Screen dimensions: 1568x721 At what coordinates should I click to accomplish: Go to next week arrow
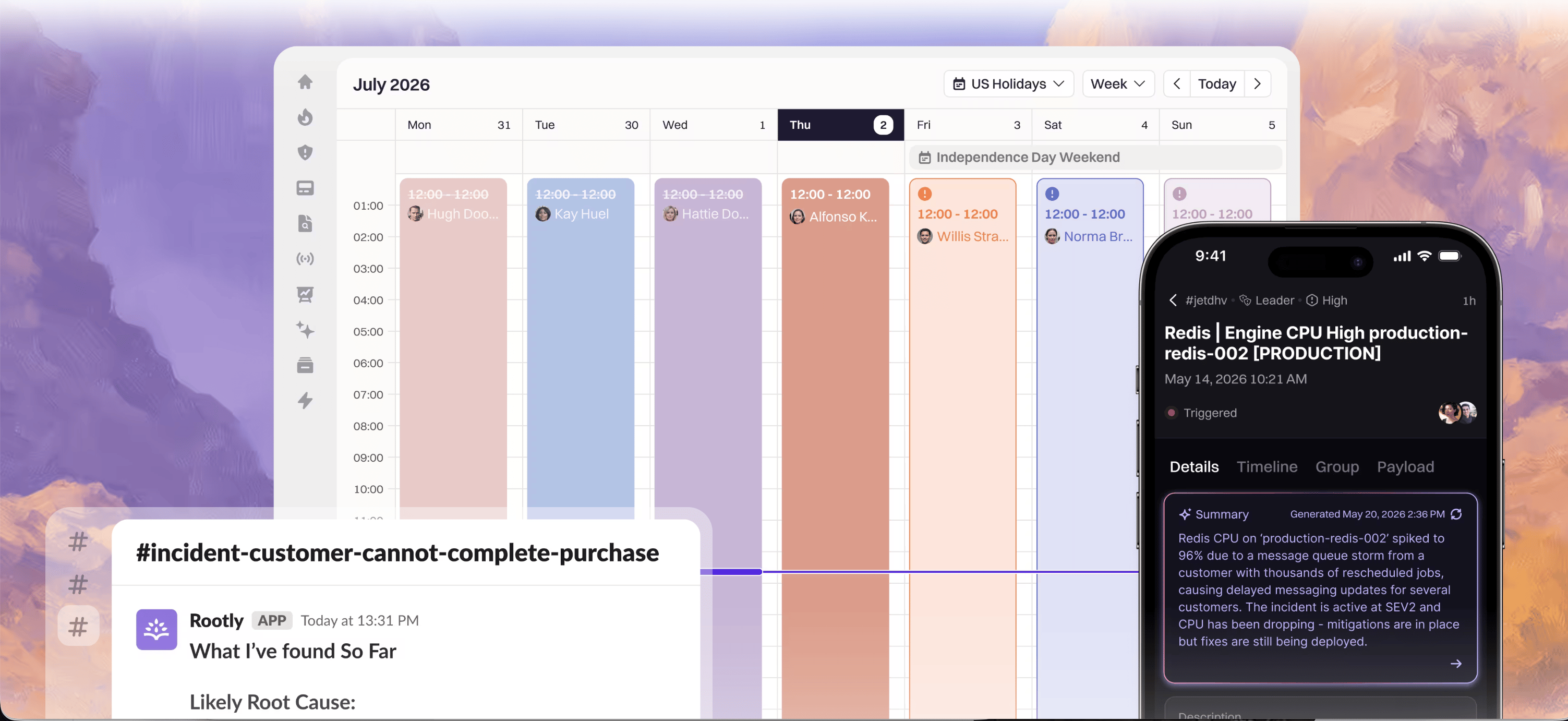(1258, 84)
